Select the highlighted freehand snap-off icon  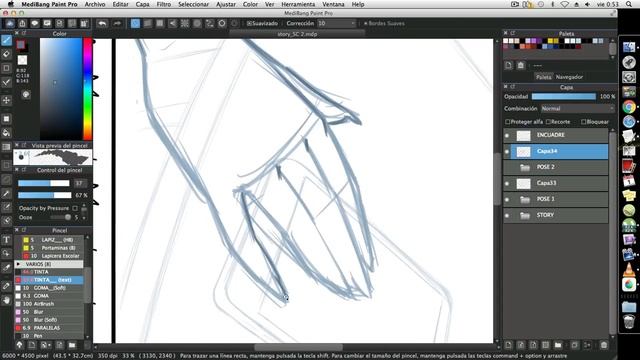point(135,23)
